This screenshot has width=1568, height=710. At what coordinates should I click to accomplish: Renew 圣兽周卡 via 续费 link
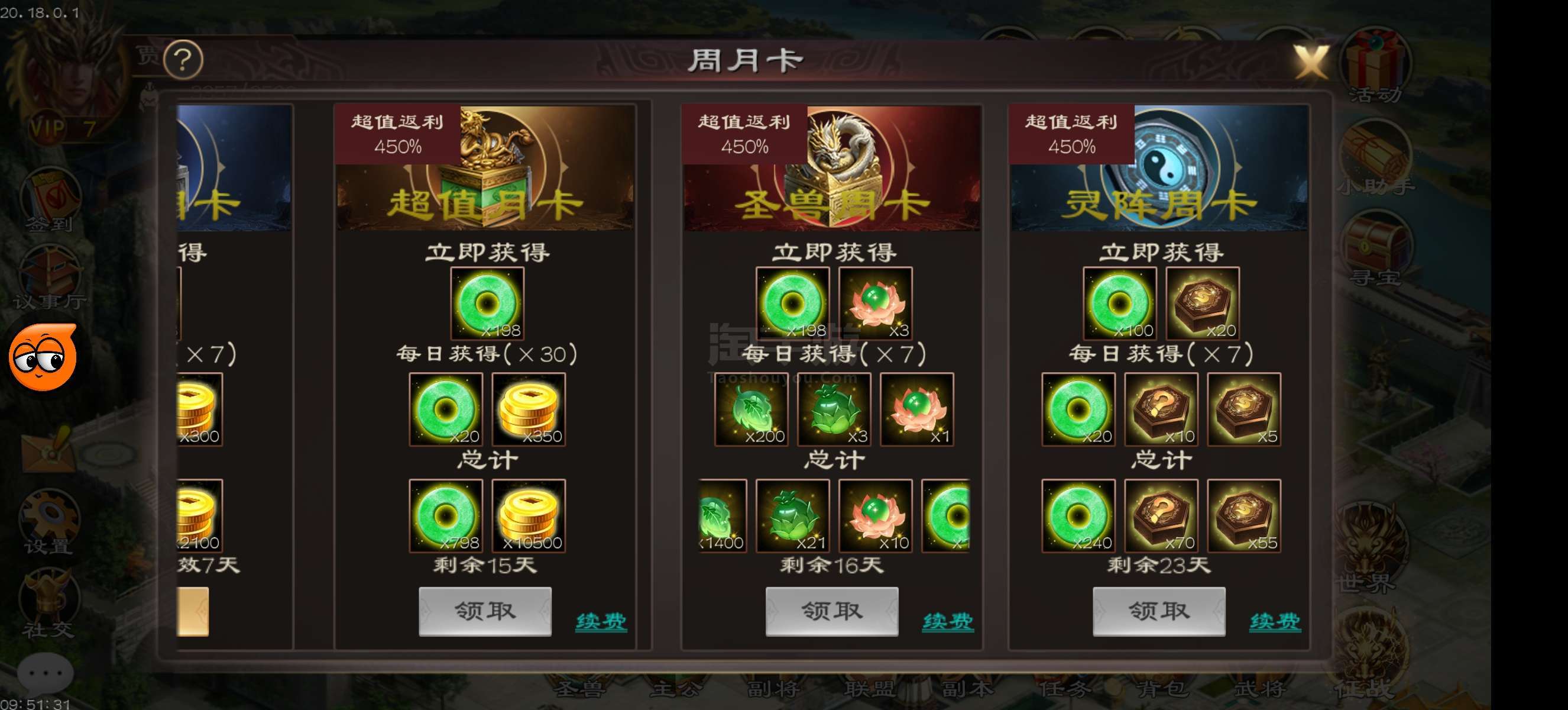[x=948, y=622]
